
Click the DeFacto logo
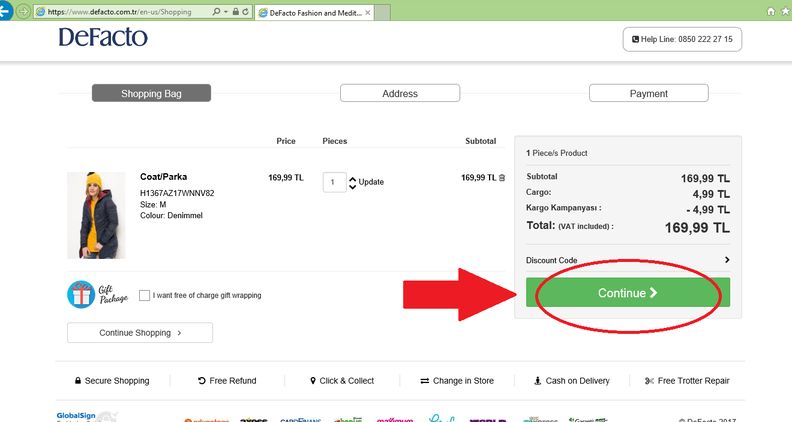click(x=103, y=38)
